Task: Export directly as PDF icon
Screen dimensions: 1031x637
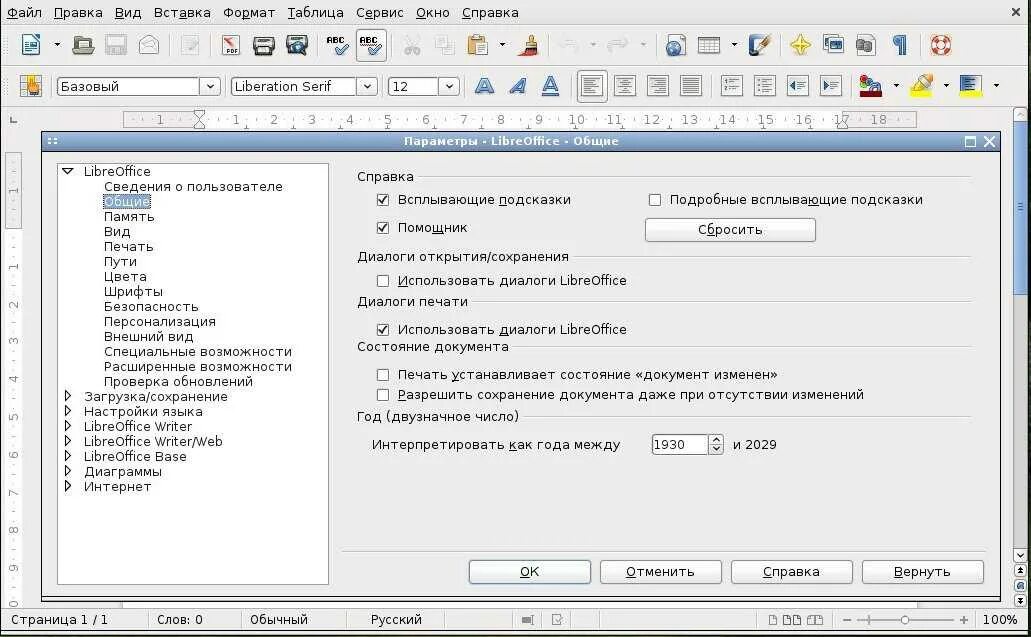Action: (x=230, y=45)
